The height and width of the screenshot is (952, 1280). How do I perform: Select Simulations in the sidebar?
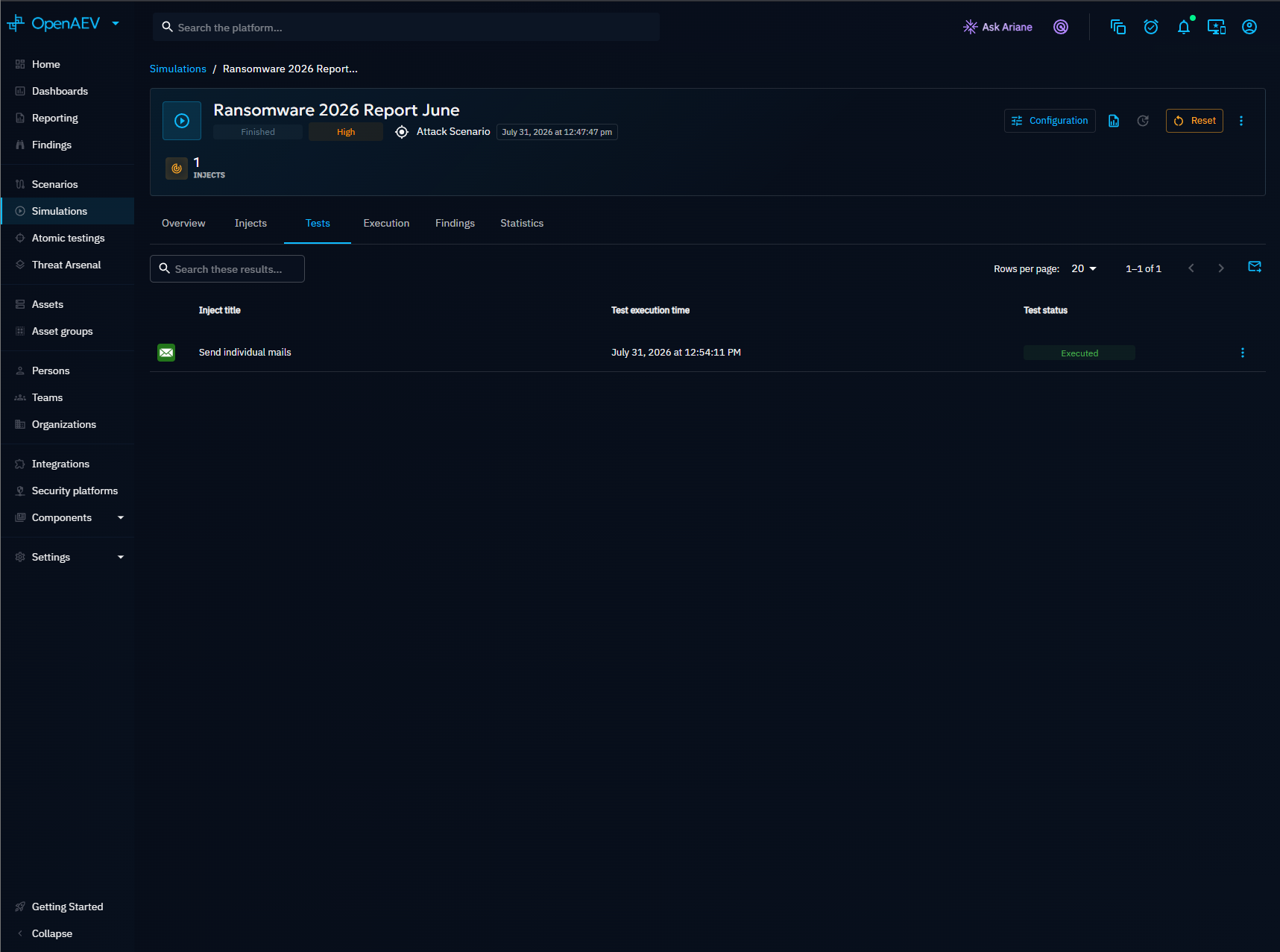coord(68,211)
